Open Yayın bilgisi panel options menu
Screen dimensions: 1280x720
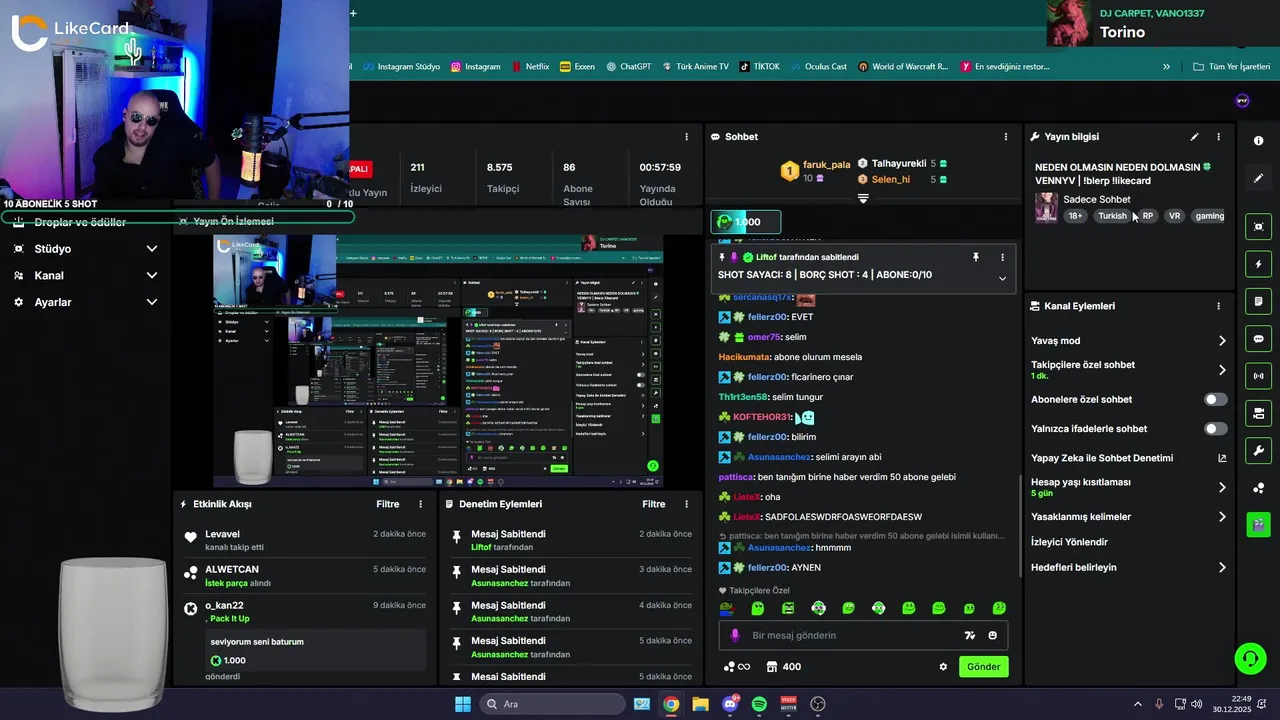coord(1218,137)
